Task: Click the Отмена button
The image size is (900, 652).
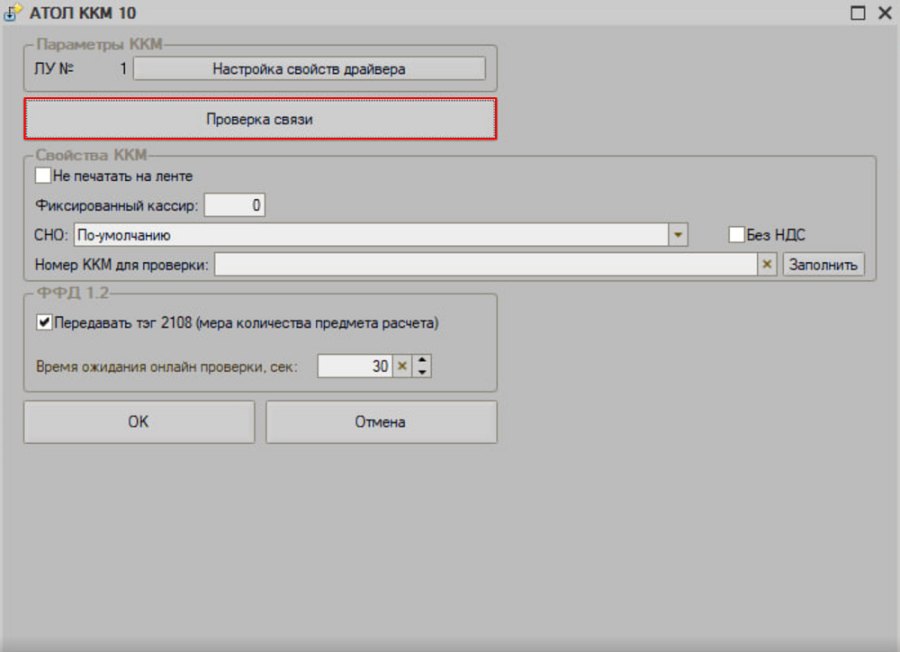Action: point(381,422)
